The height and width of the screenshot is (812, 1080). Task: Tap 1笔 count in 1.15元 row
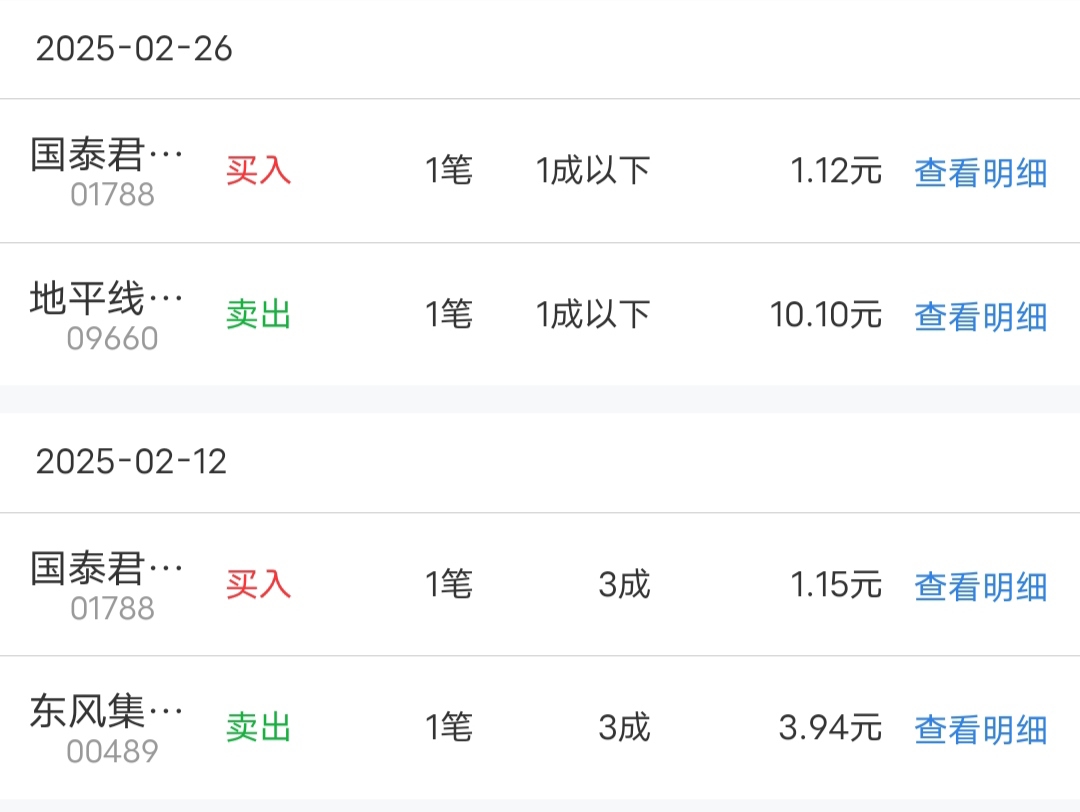[449, 585]
